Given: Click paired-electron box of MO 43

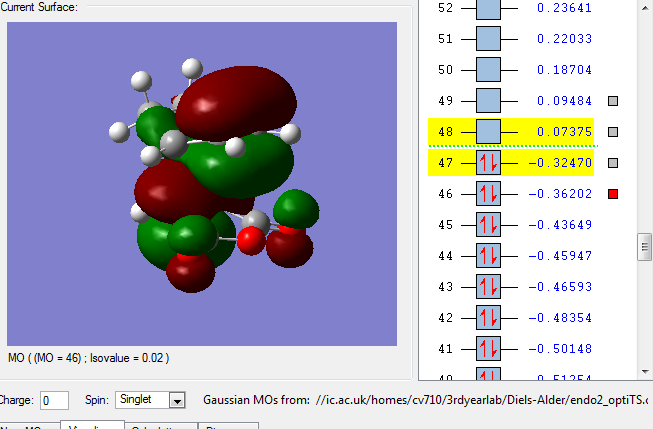Looking at the screenshot, I should pos(488,287).
